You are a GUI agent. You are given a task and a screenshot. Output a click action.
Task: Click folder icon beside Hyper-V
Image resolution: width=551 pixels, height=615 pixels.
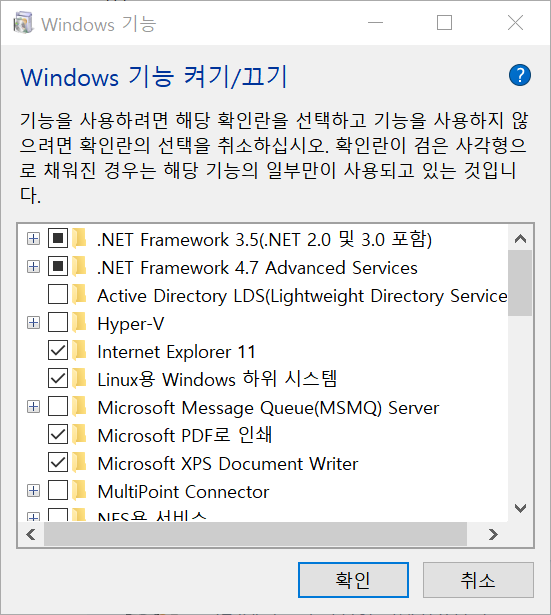click(x=80, y=323)
